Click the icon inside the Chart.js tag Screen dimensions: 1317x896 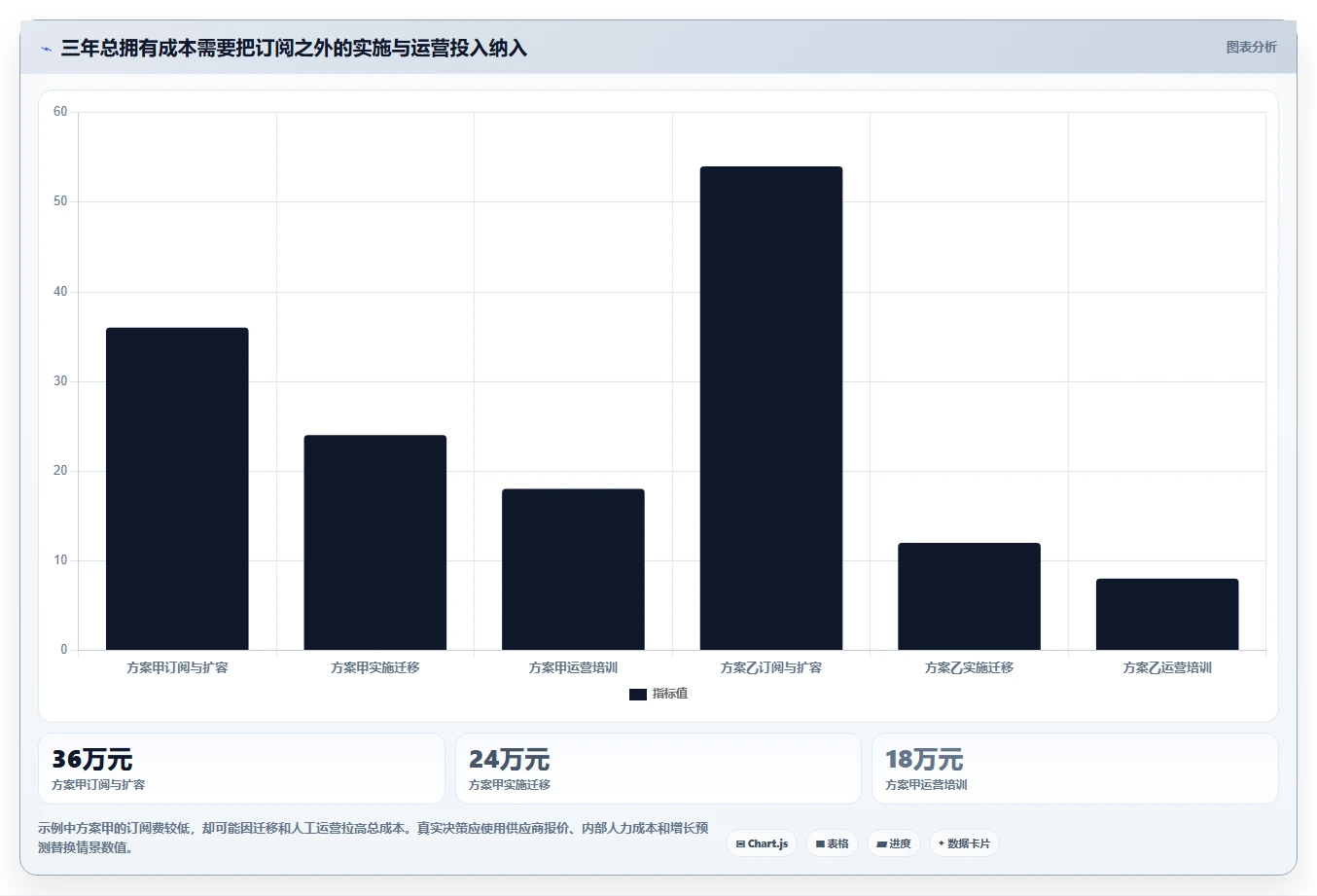[740, 844]
